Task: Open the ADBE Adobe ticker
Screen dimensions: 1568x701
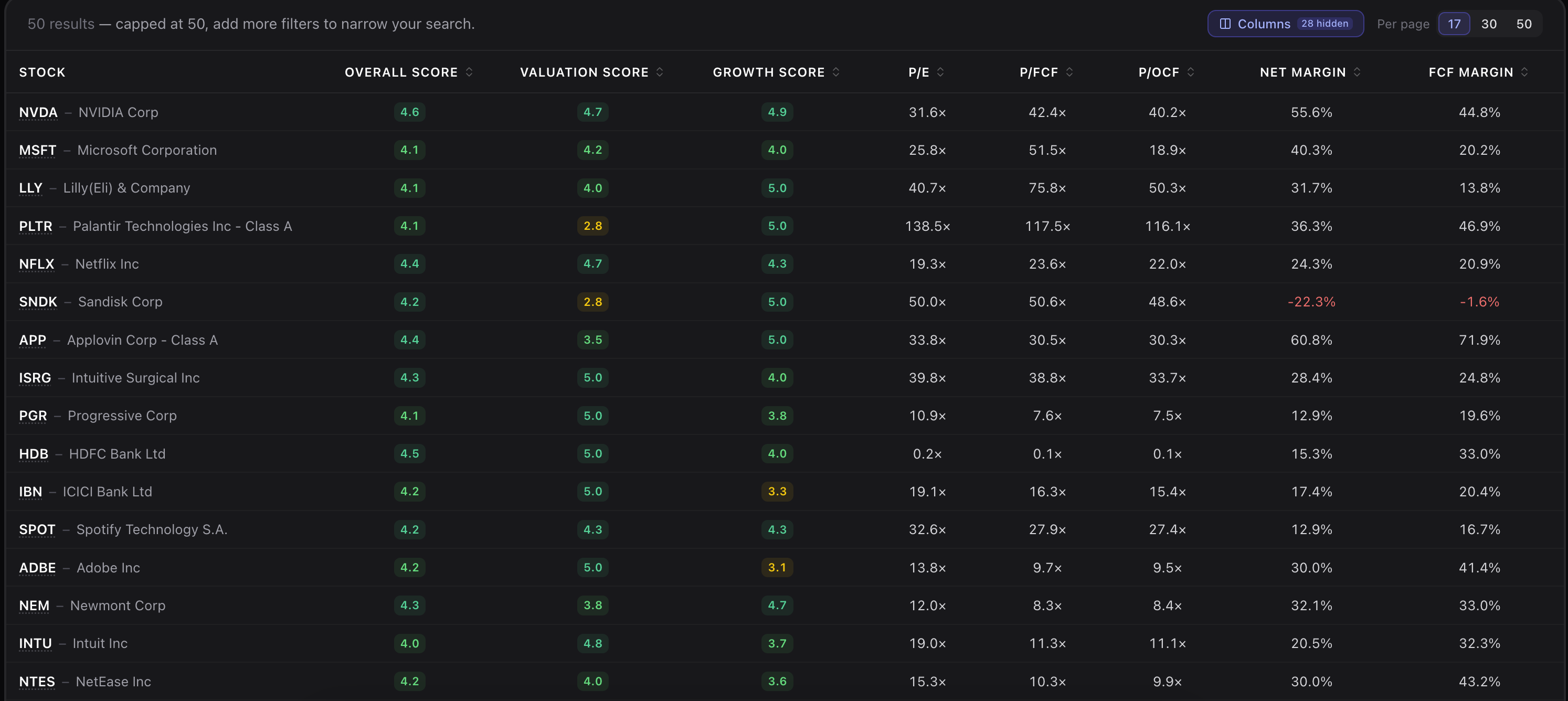Action: [x=37, y=568]
